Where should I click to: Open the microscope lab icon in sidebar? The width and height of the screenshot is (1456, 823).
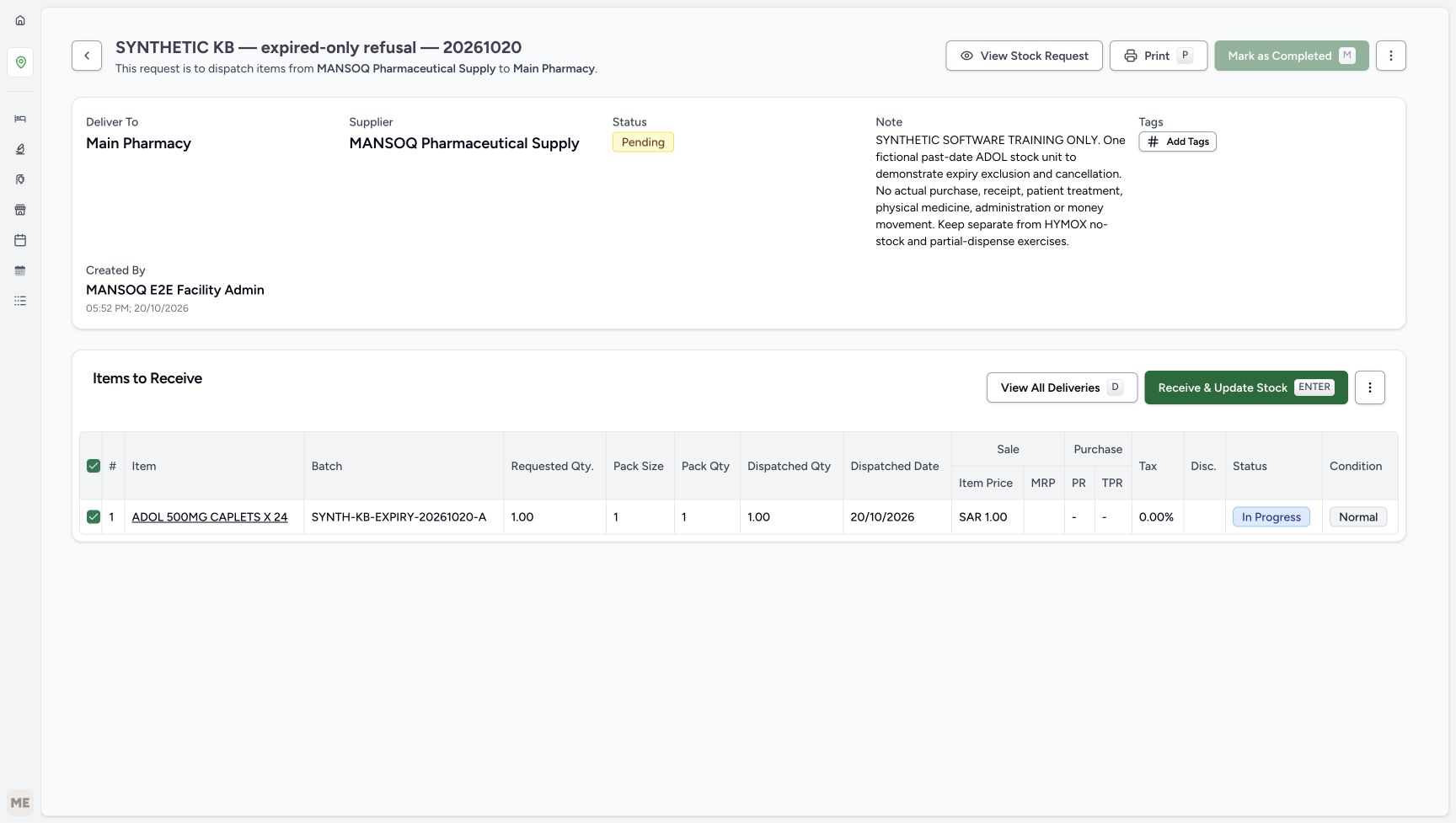coord(20,149)
